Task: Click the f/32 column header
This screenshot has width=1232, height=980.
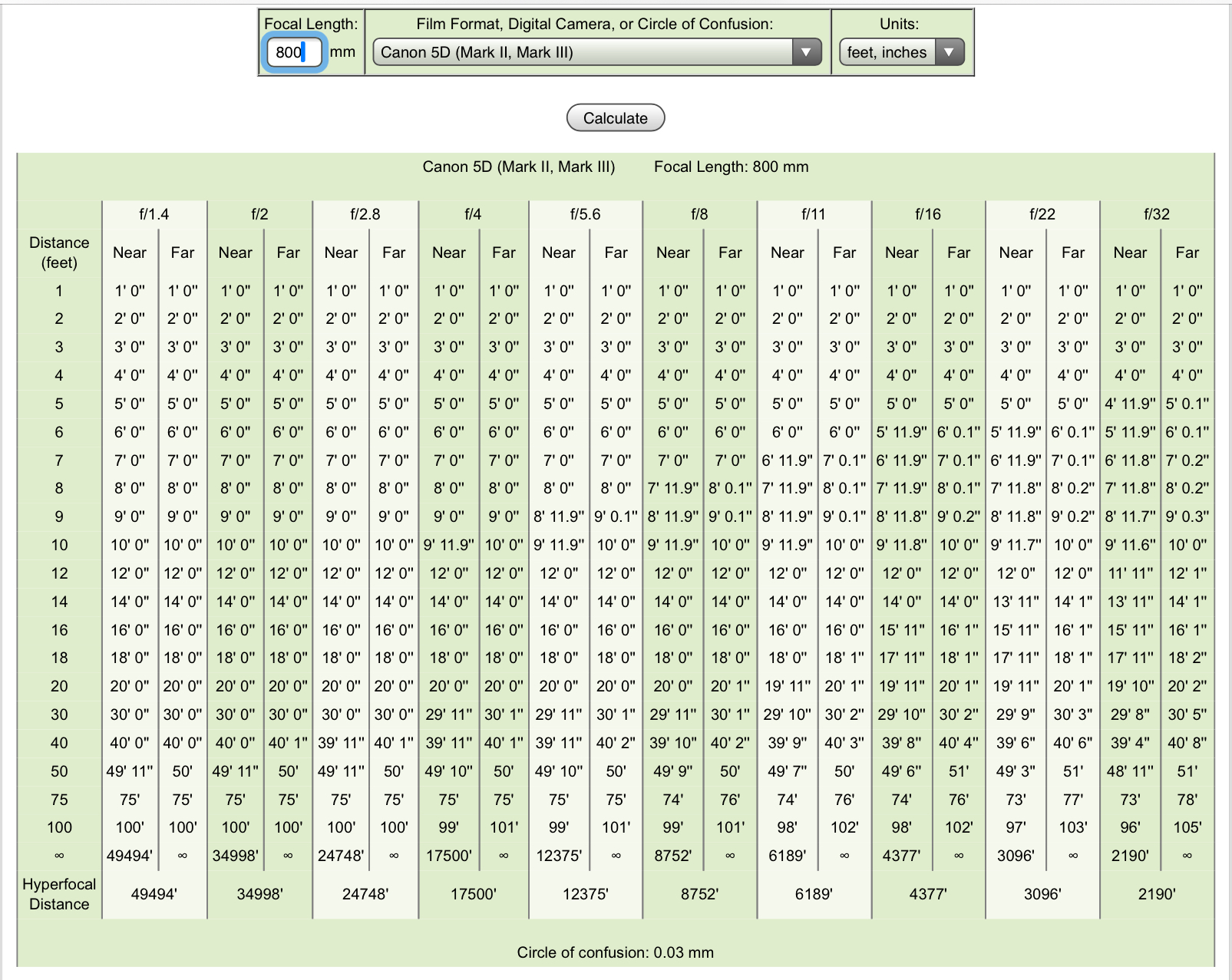Action: pos(1156,214)
